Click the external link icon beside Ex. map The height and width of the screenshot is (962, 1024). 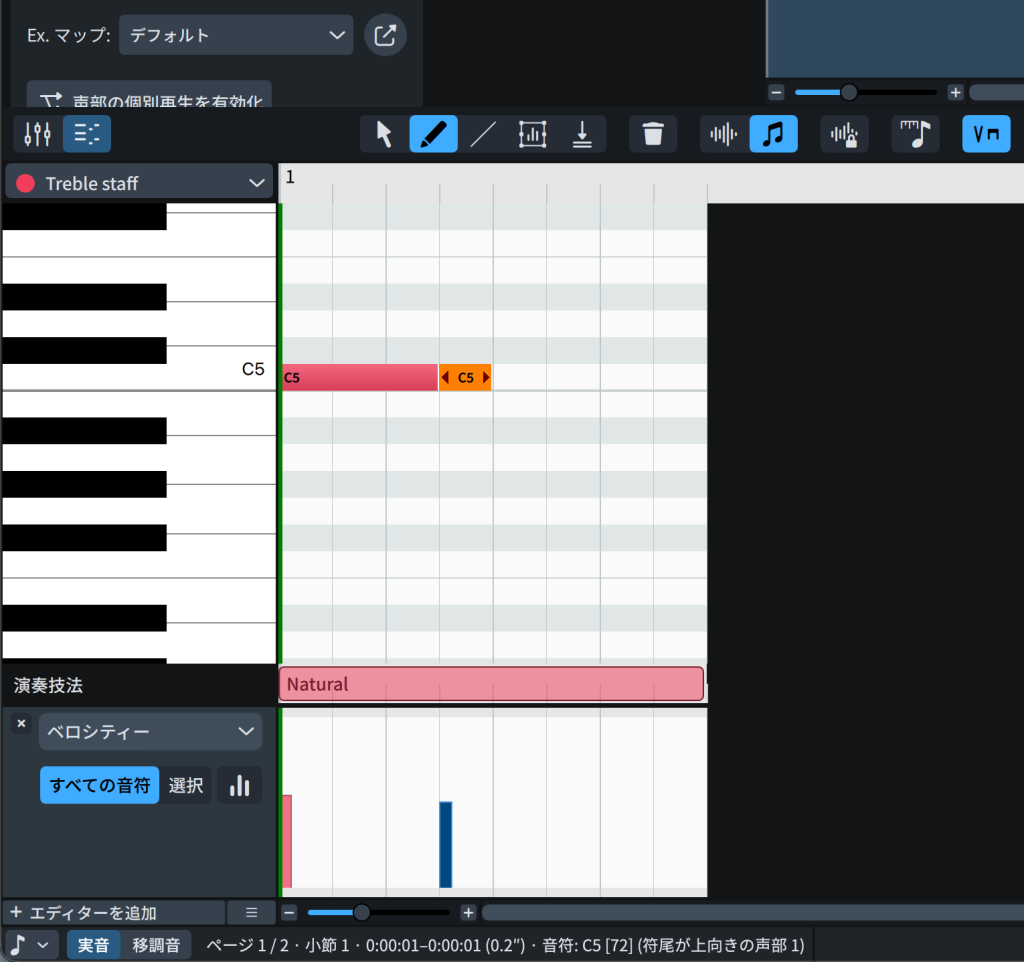(385, 35)
